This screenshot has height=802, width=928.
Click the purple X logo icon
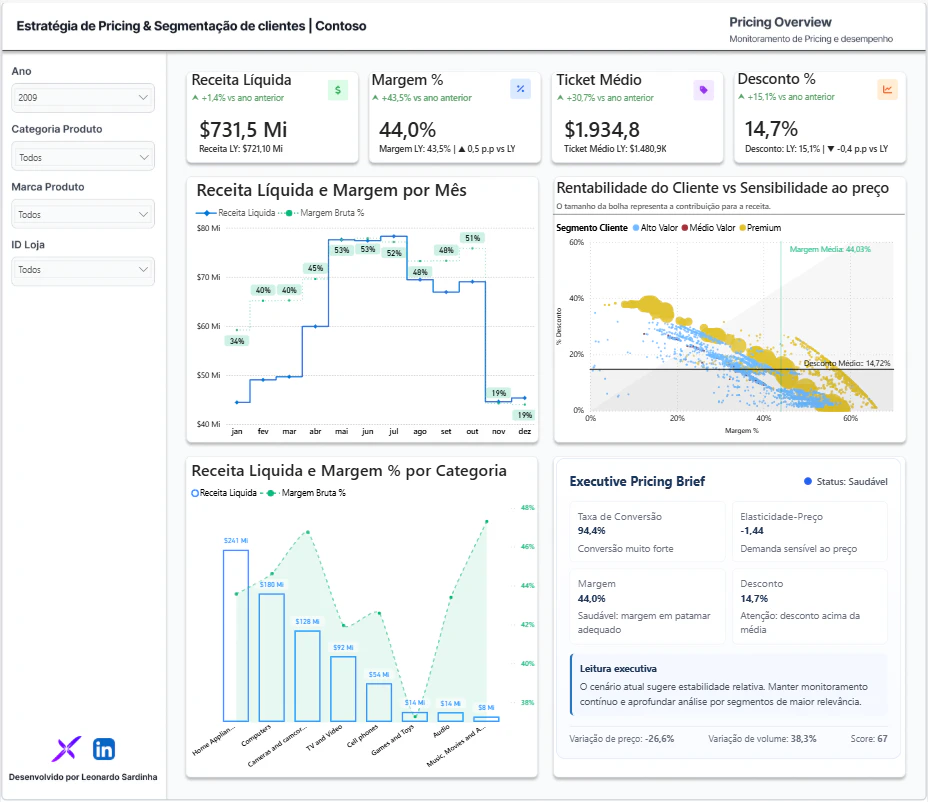(x=66, y=749)
